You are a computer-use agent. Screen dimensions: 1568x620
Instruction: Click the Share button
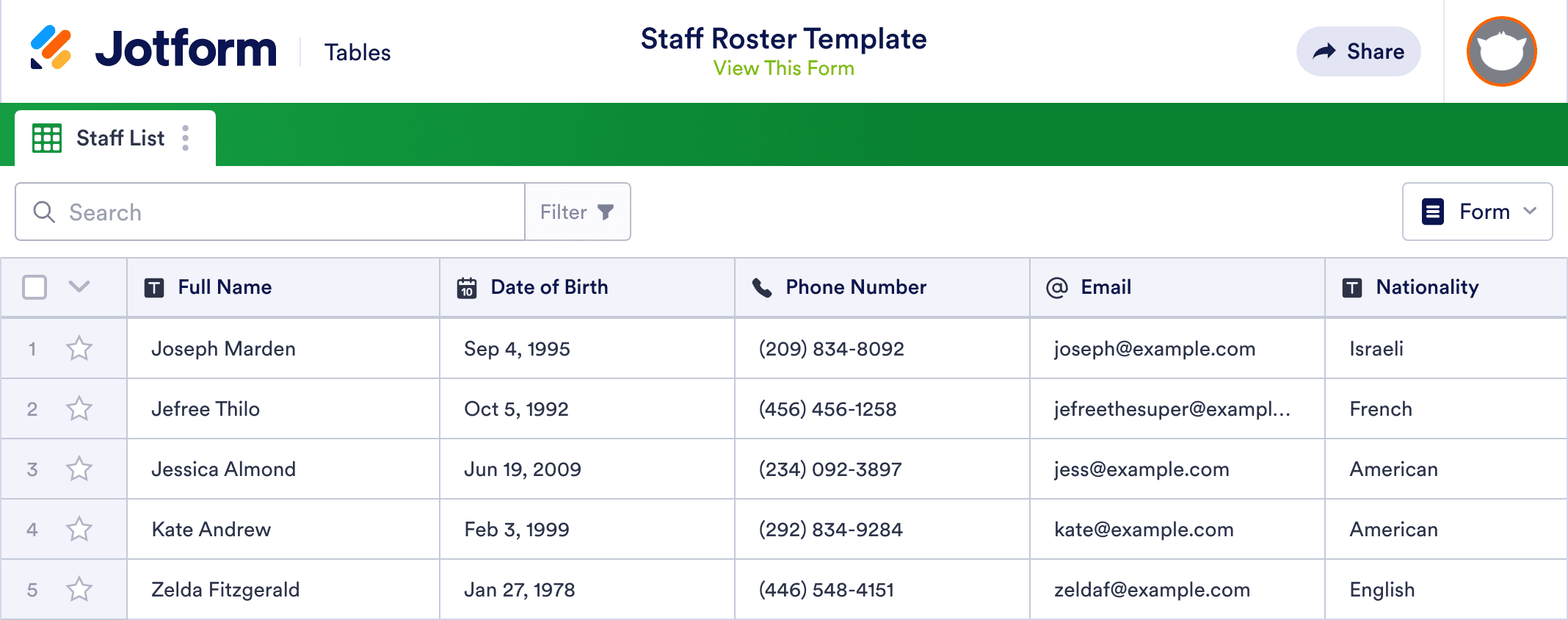pos(1358,51)
